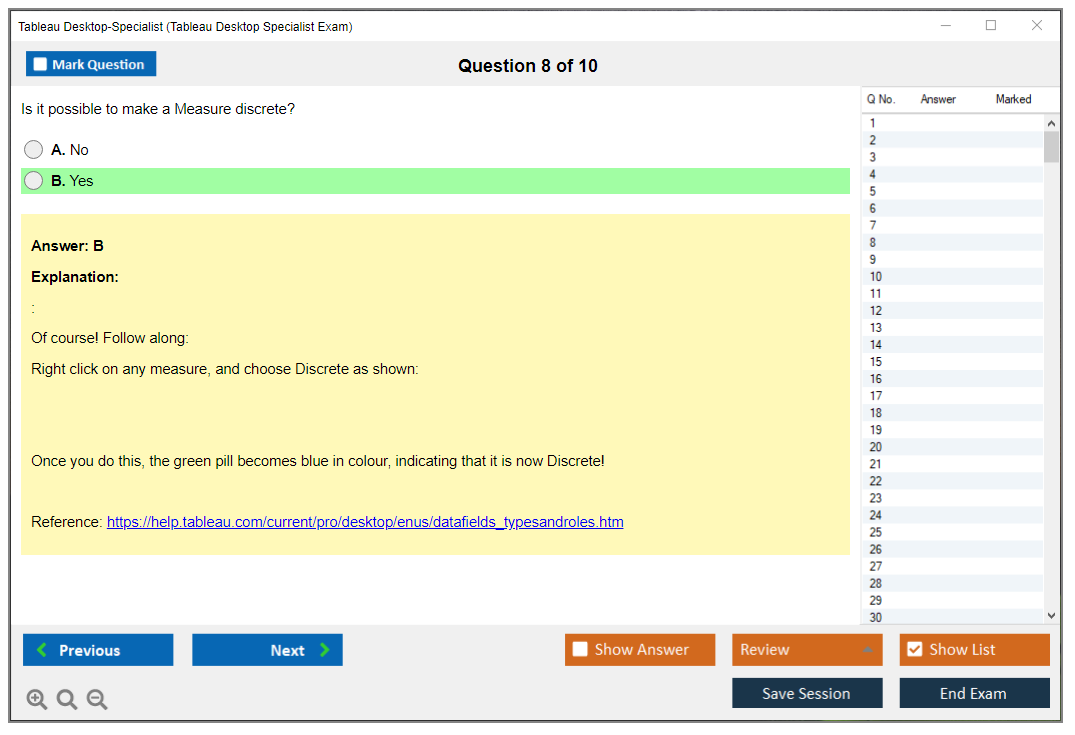Open the help.tableau.com reference link
The height and width of the screenshot is (735, 1075).
[365, 522]
